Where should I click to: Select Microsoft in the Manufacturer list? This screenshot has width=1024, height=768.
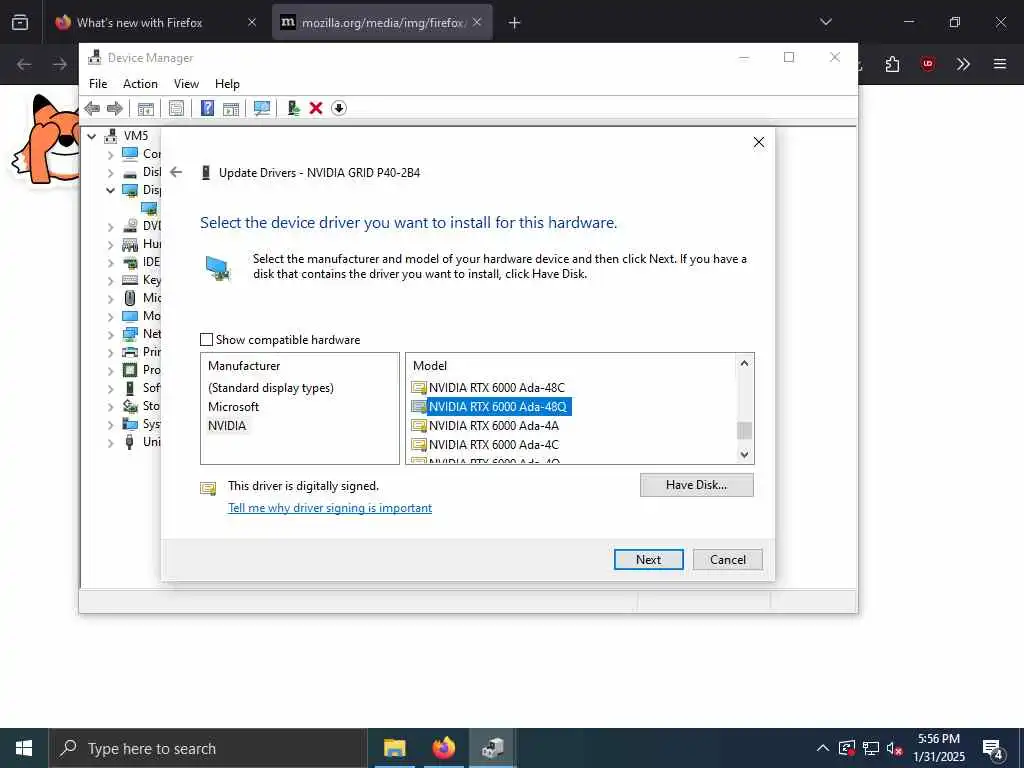point(233,407)
